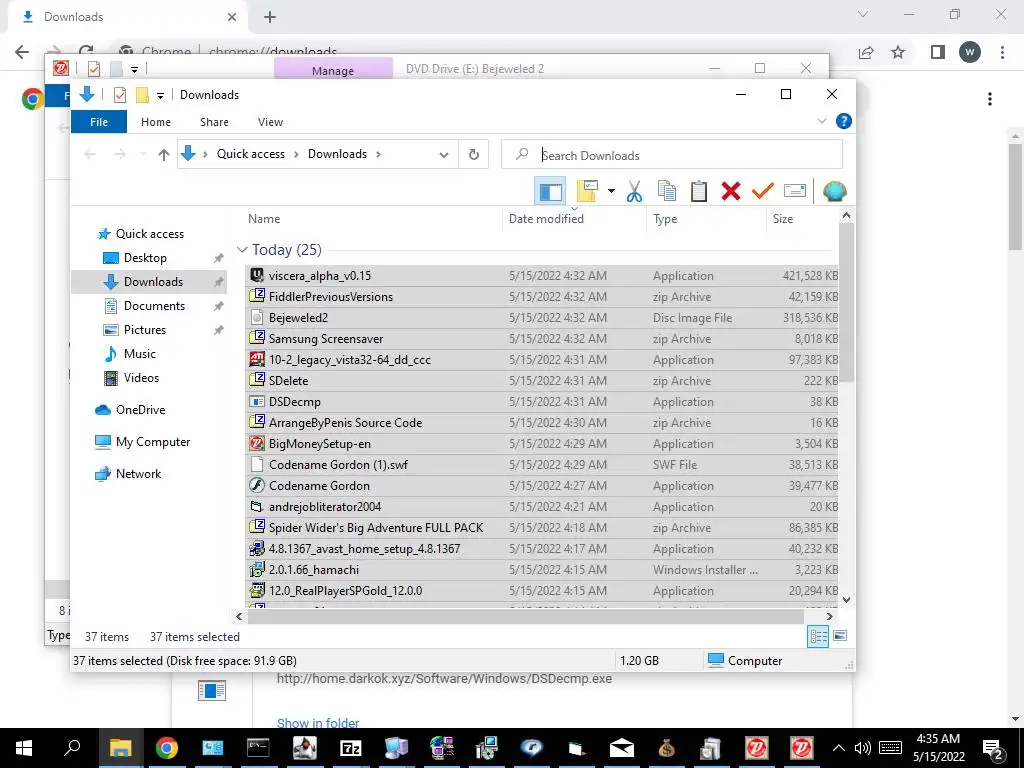
Task: Select the Samsung Screensaver zip file
Action: tap(542, 338)
